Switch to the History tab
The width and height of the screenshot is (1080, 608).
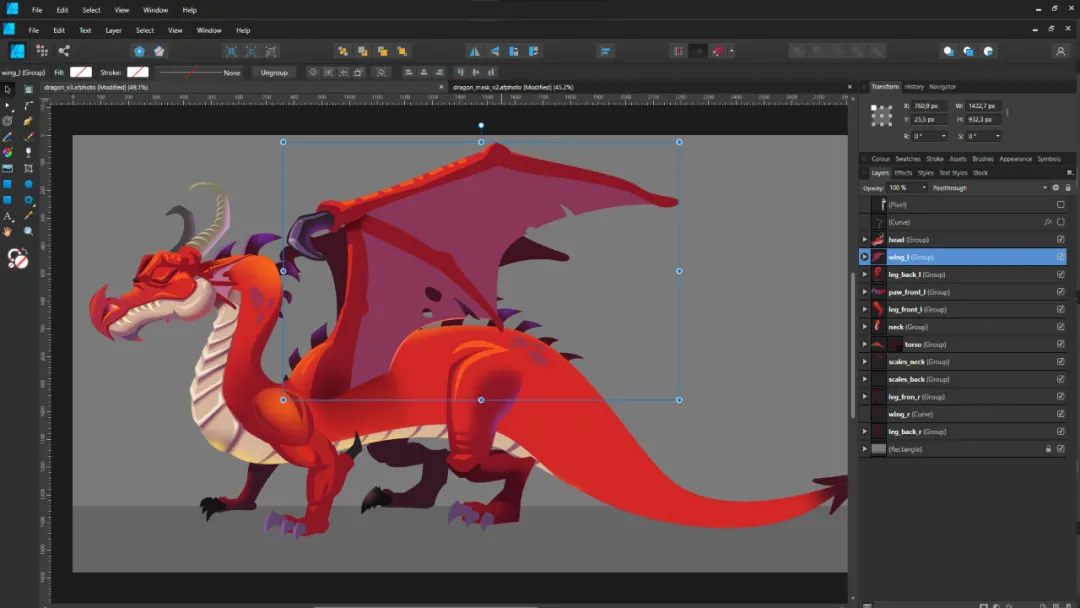(914, 86)
